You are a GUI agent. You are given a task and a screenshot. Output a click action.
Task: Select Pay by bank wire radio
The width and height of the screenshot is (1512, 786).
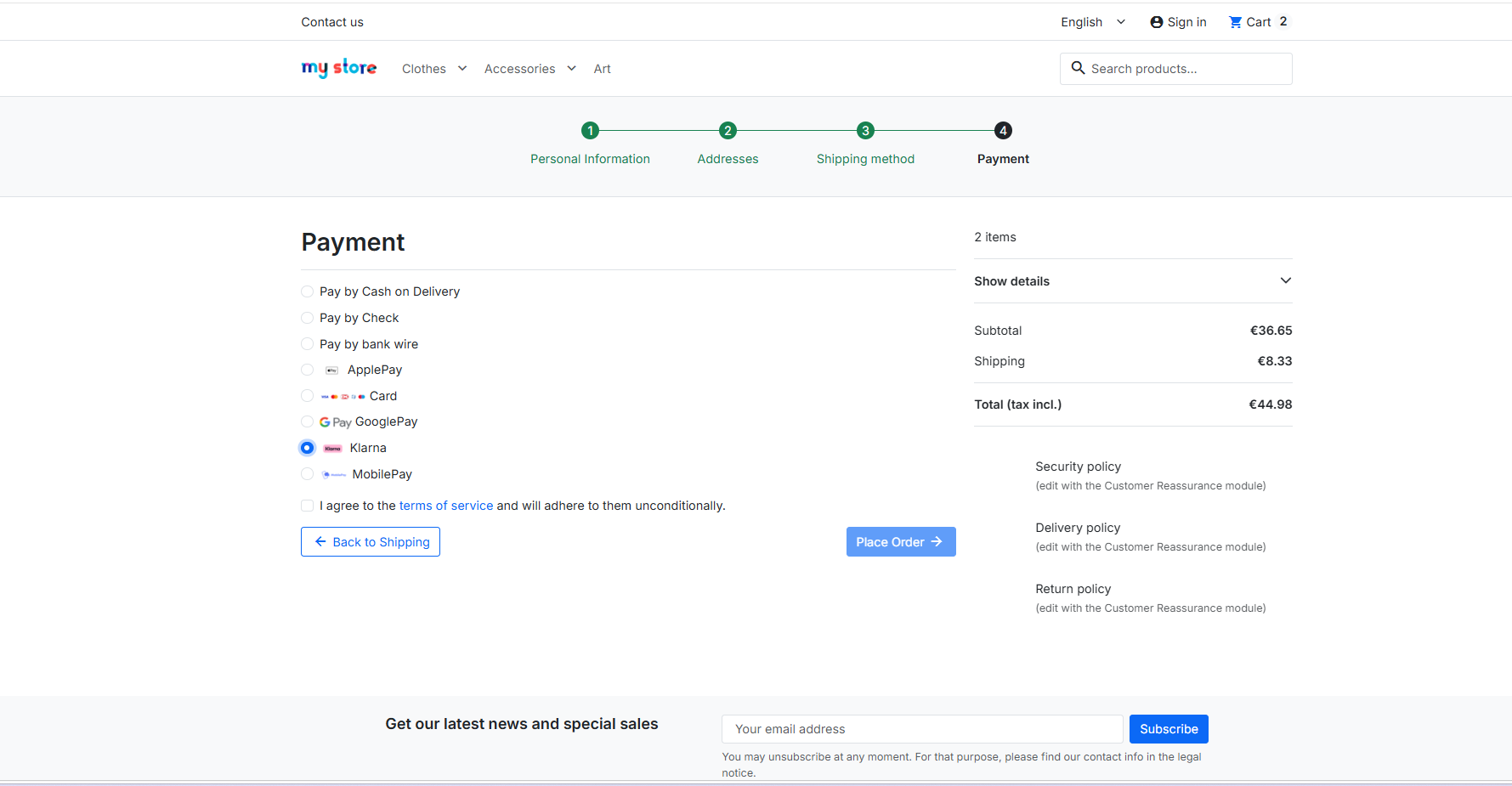point(308,344)
